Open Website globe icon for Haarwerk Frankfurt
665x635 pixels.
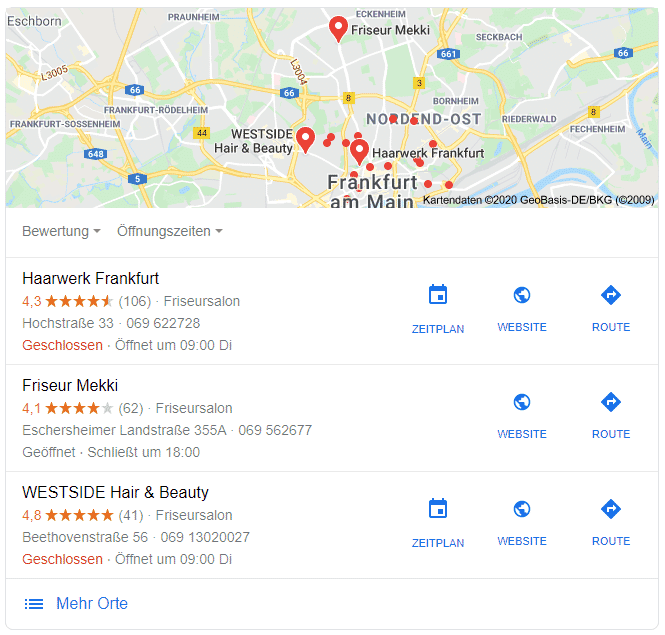pos(522,295)
